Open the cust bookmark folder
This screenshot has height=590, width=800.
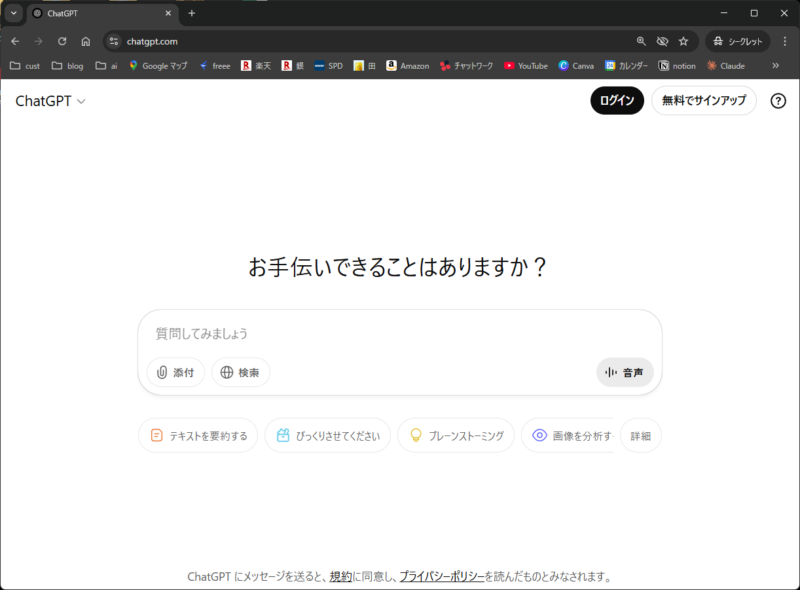pos(25,66)
